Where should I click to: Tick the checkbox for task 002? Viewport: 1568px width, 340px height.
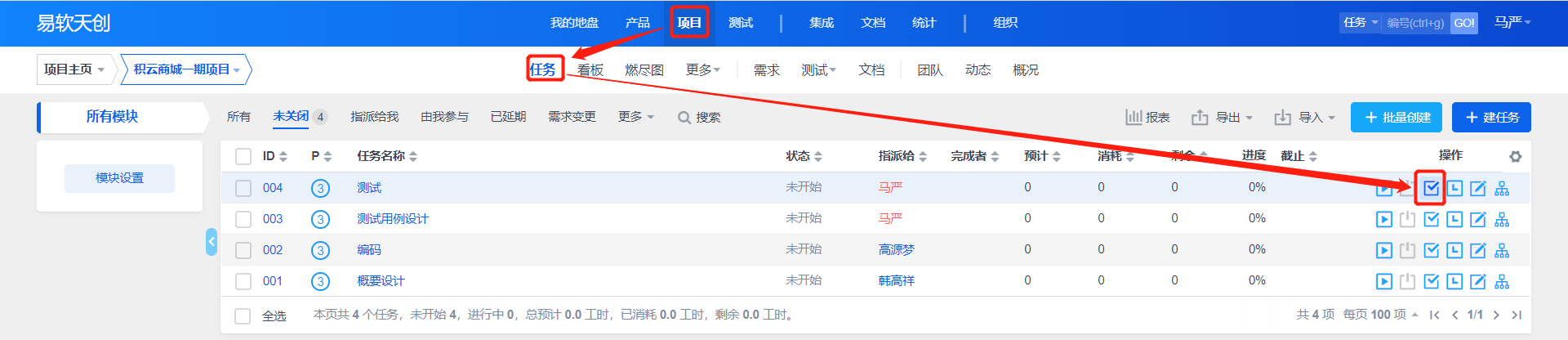click(x=243, y=251)
